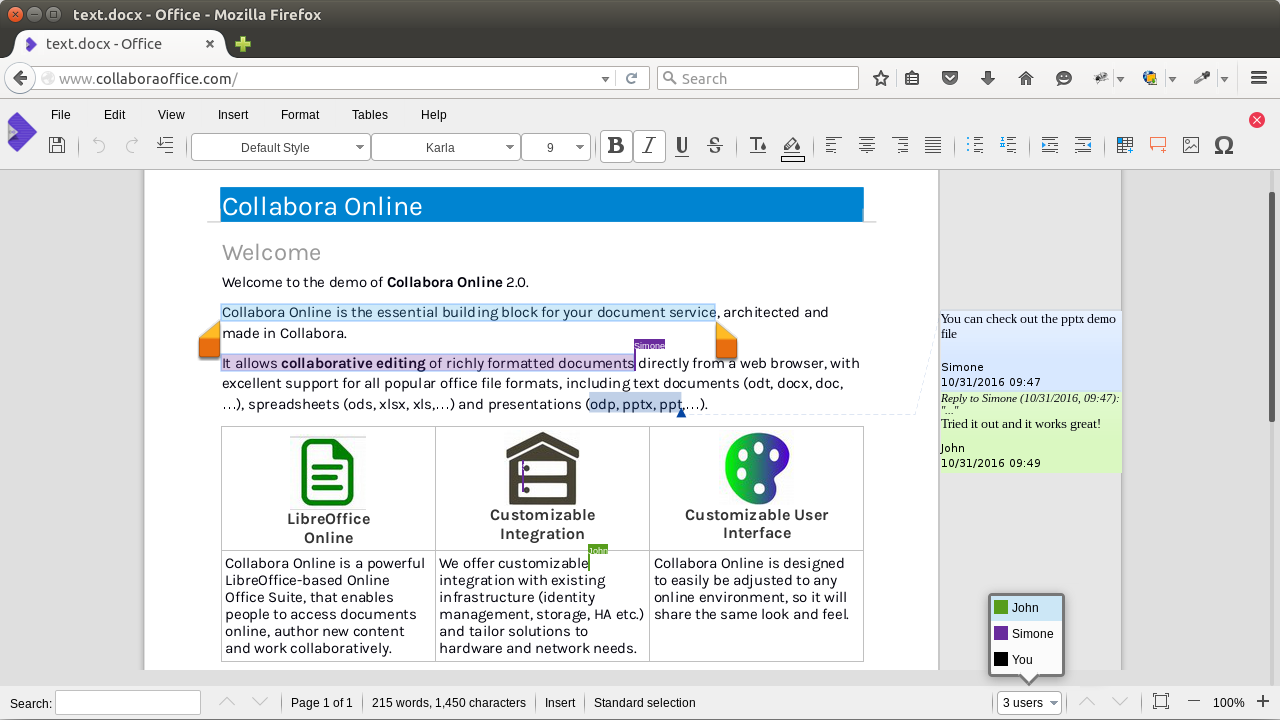Viewport: 1280px width, 720px height.
Task: Insert a table using the toolbar icon
Action: click(x=1125, y=146)
